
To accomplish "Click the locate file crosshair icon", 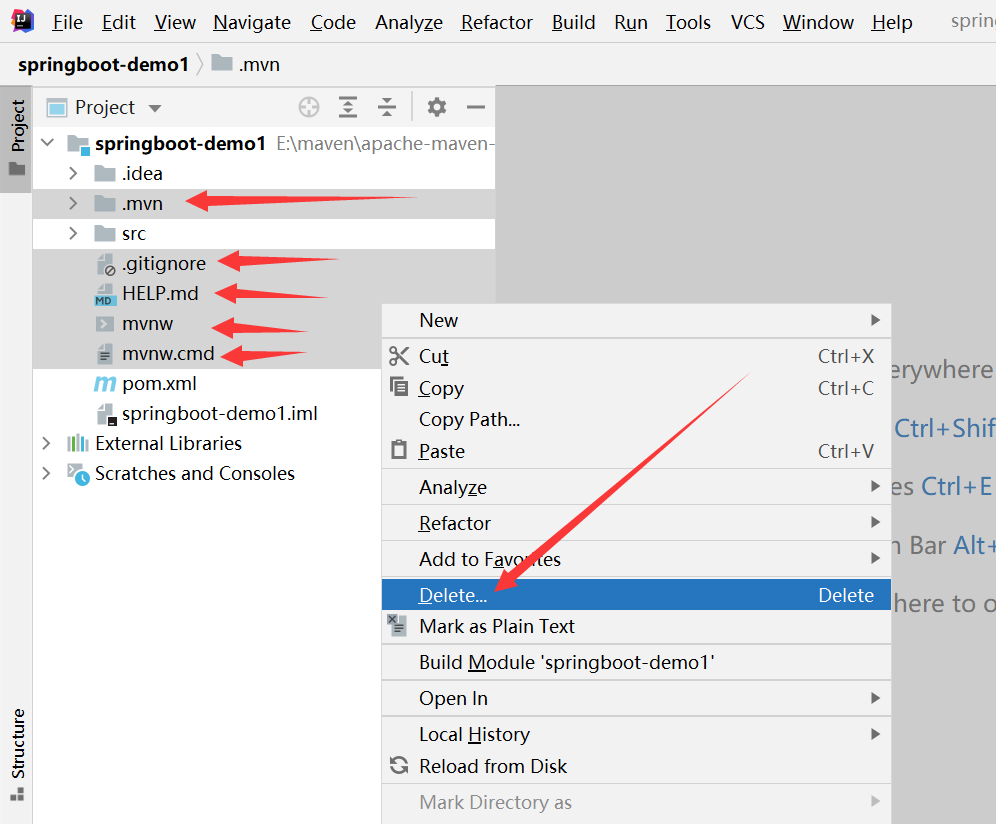I will [309, 107].
